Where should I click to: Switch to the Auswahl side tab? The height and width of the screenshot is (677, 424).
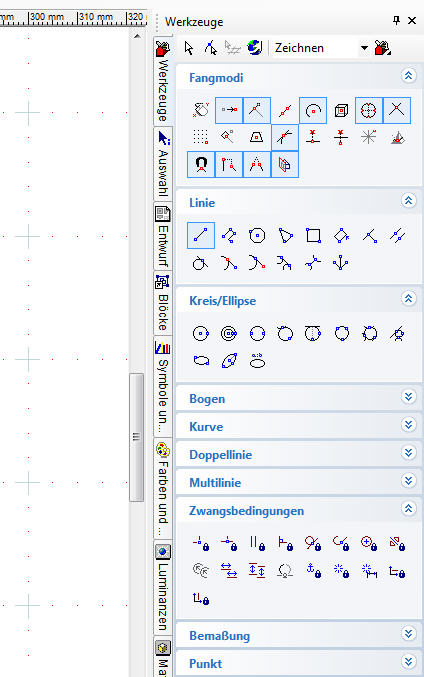163,163
